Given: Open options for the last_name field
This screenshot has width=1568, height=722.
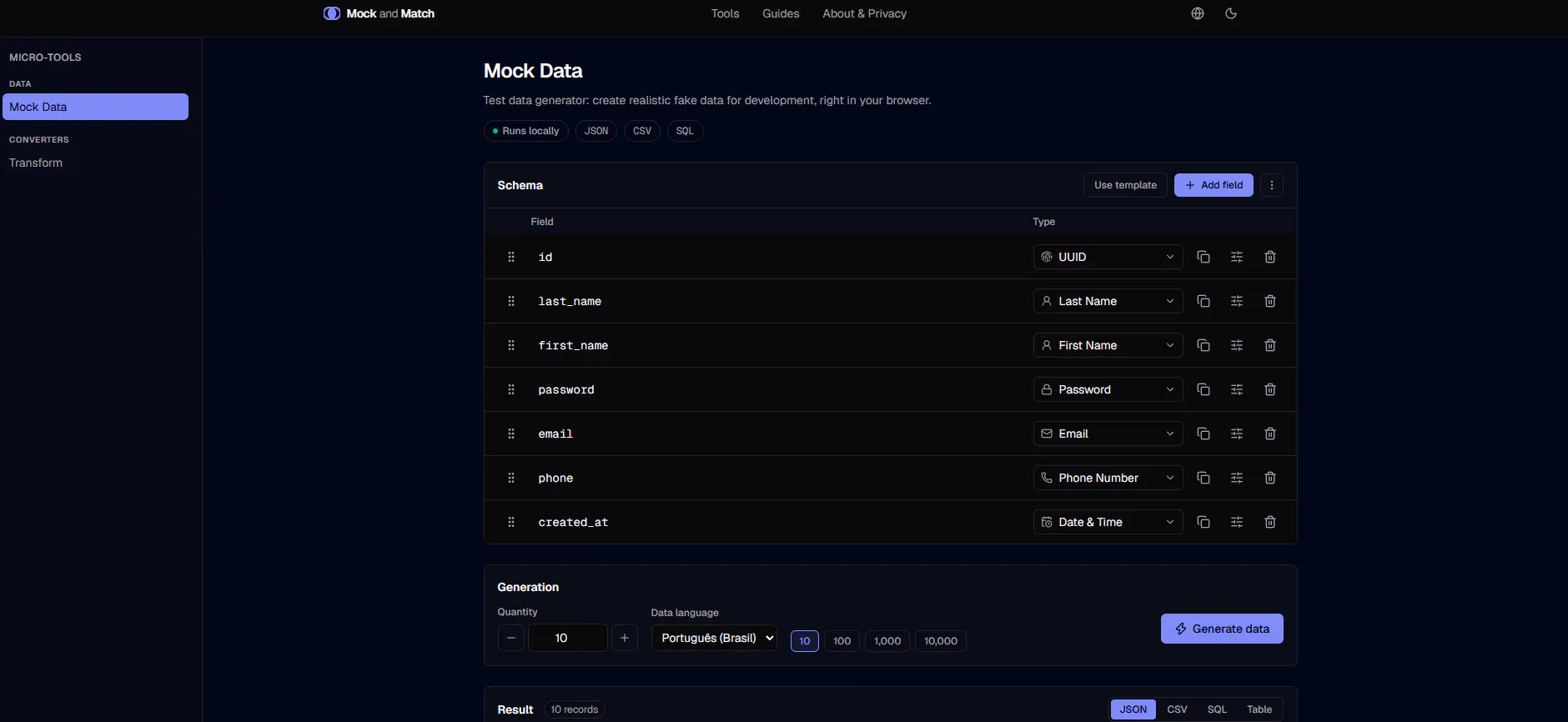Looking at the screenshot, I should point(1236,301).
